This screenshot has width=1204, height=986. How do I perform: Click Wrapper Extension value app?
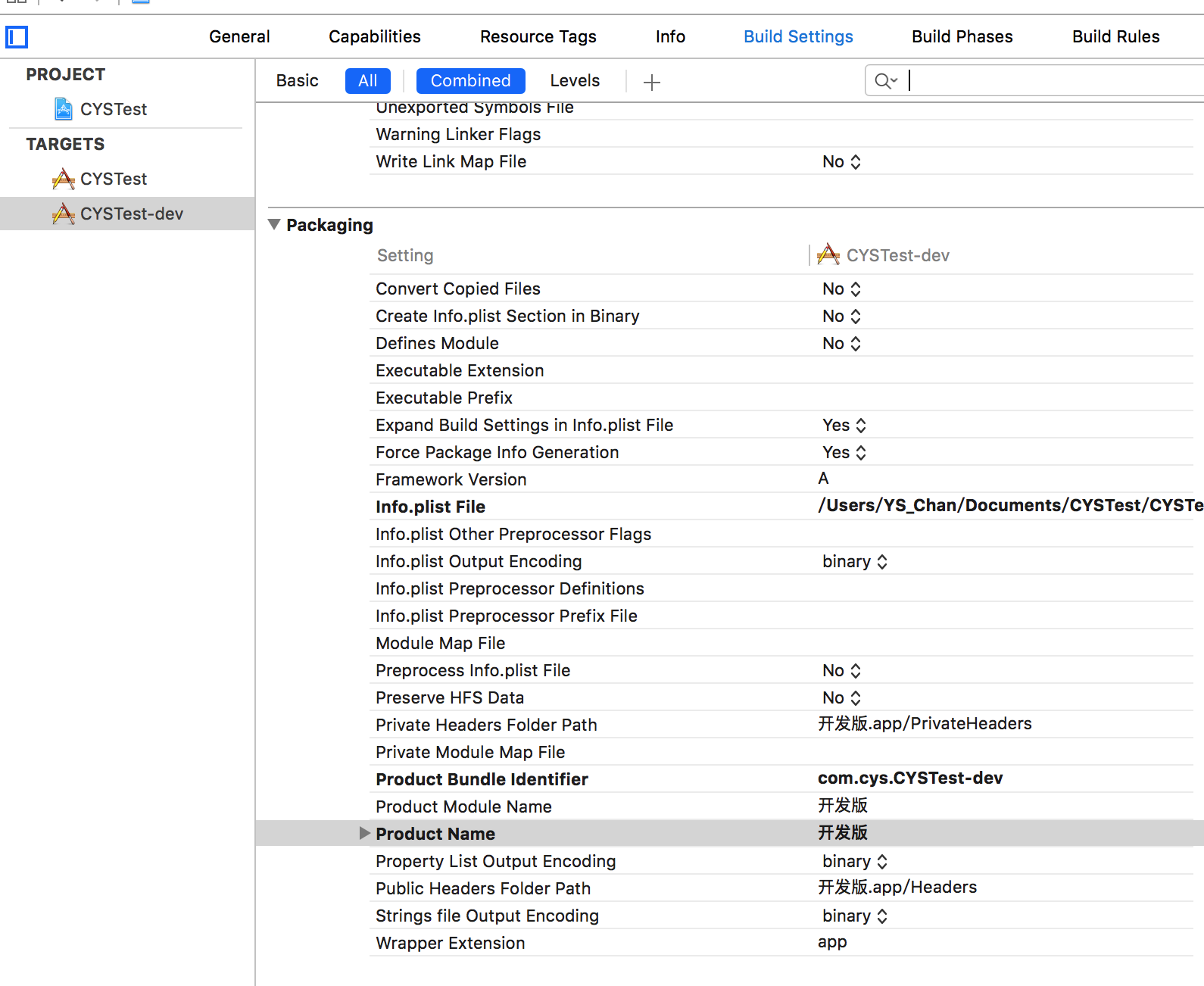coord(832,941)
